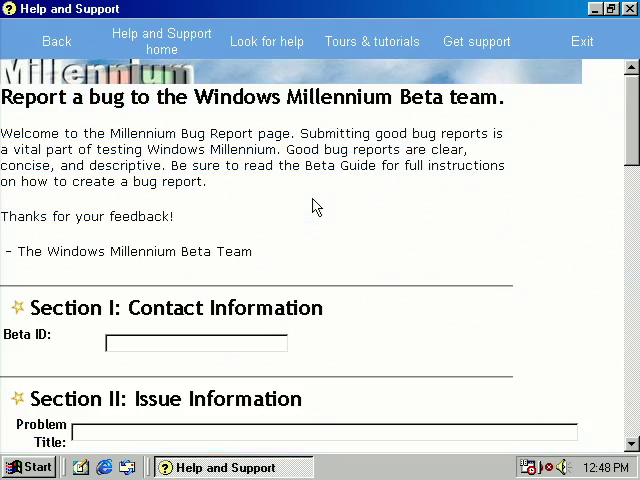Click the Help and Support title bar icon

tap(9, 9)
